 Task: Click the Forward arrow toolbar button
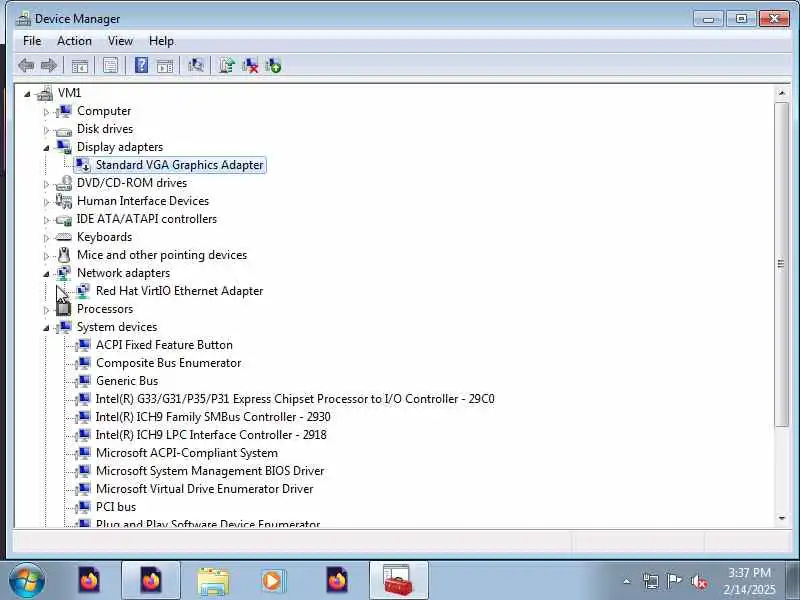(x=48, y=65)
